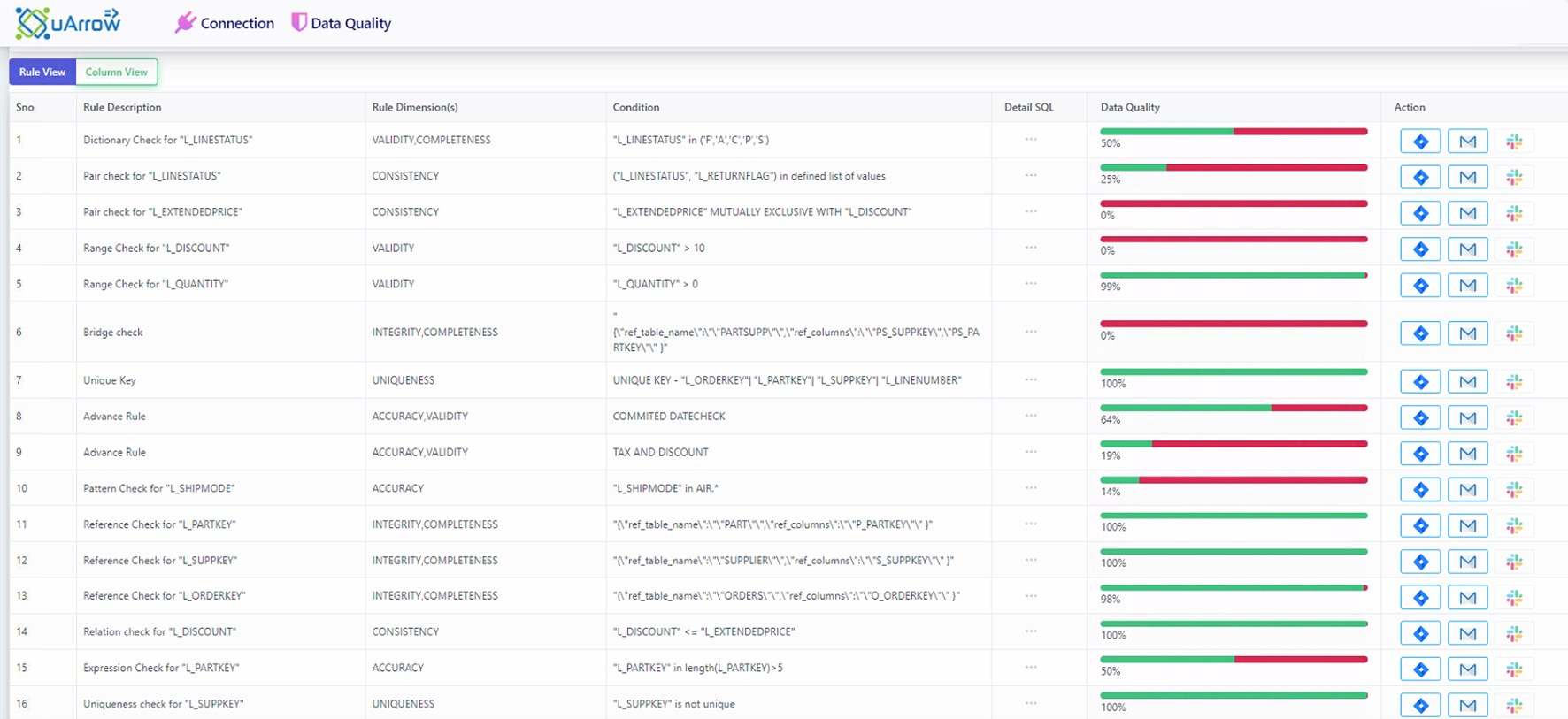Screen dimensions: 1568x719
Task: Send Gmail alert for Pair check L_LINESTATUS
Action: (1467, 178)
